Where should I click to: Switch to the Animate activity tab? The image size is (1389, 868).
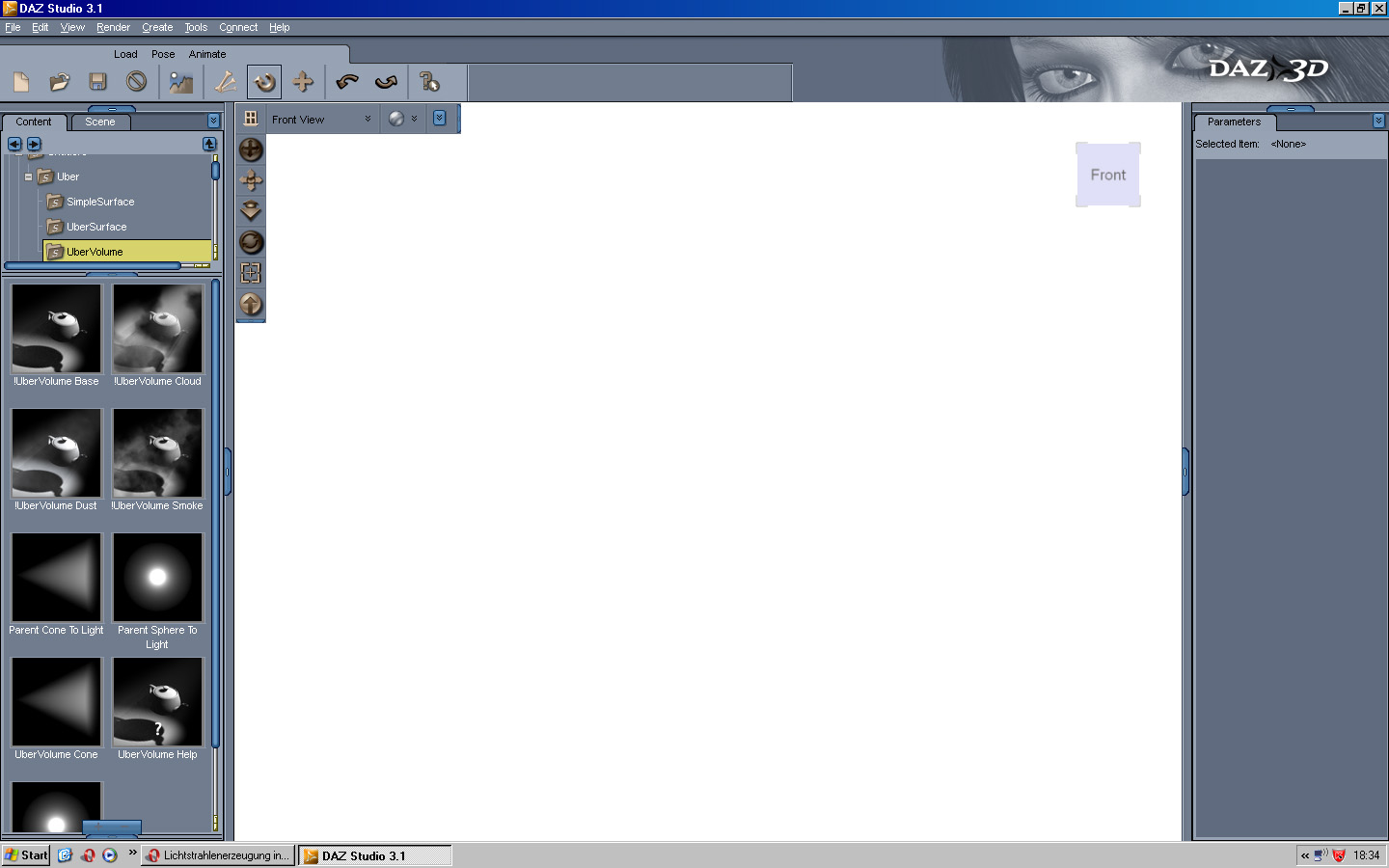click(x=207, y=54)
